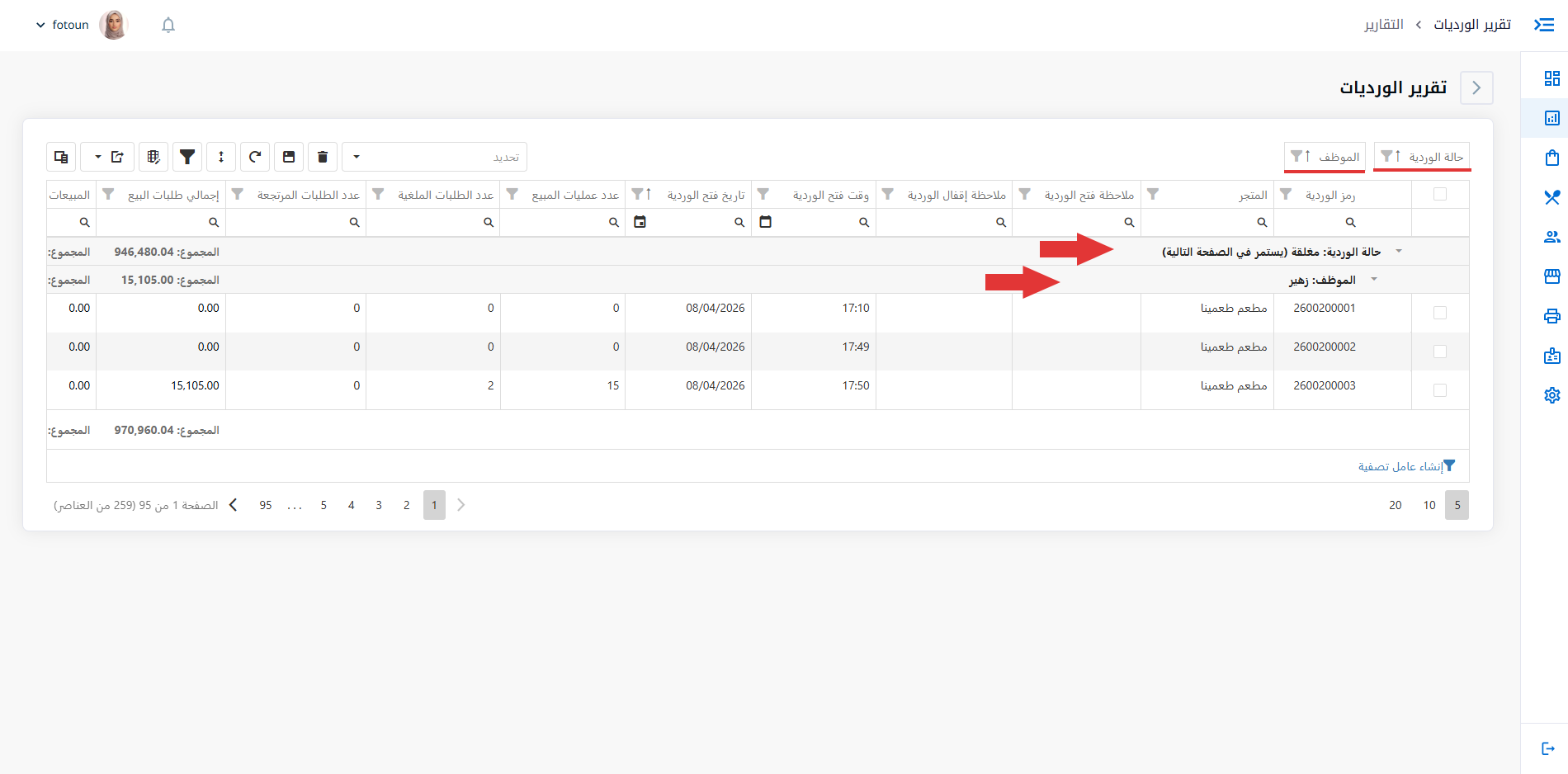The image size is (1568, 774).
Task: Set page size to 20 rows
Action: (x=1396, y=505)
